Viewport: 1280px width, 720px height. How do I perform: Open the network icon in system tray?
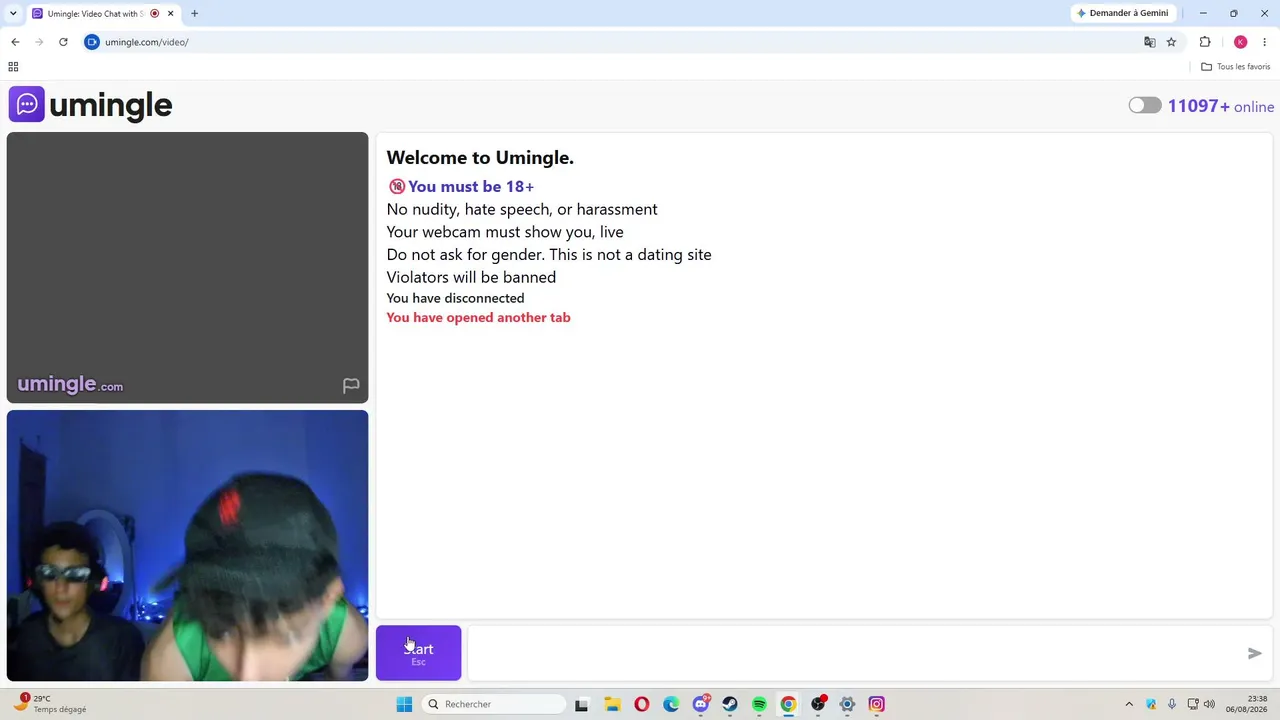click(1192, 704)
